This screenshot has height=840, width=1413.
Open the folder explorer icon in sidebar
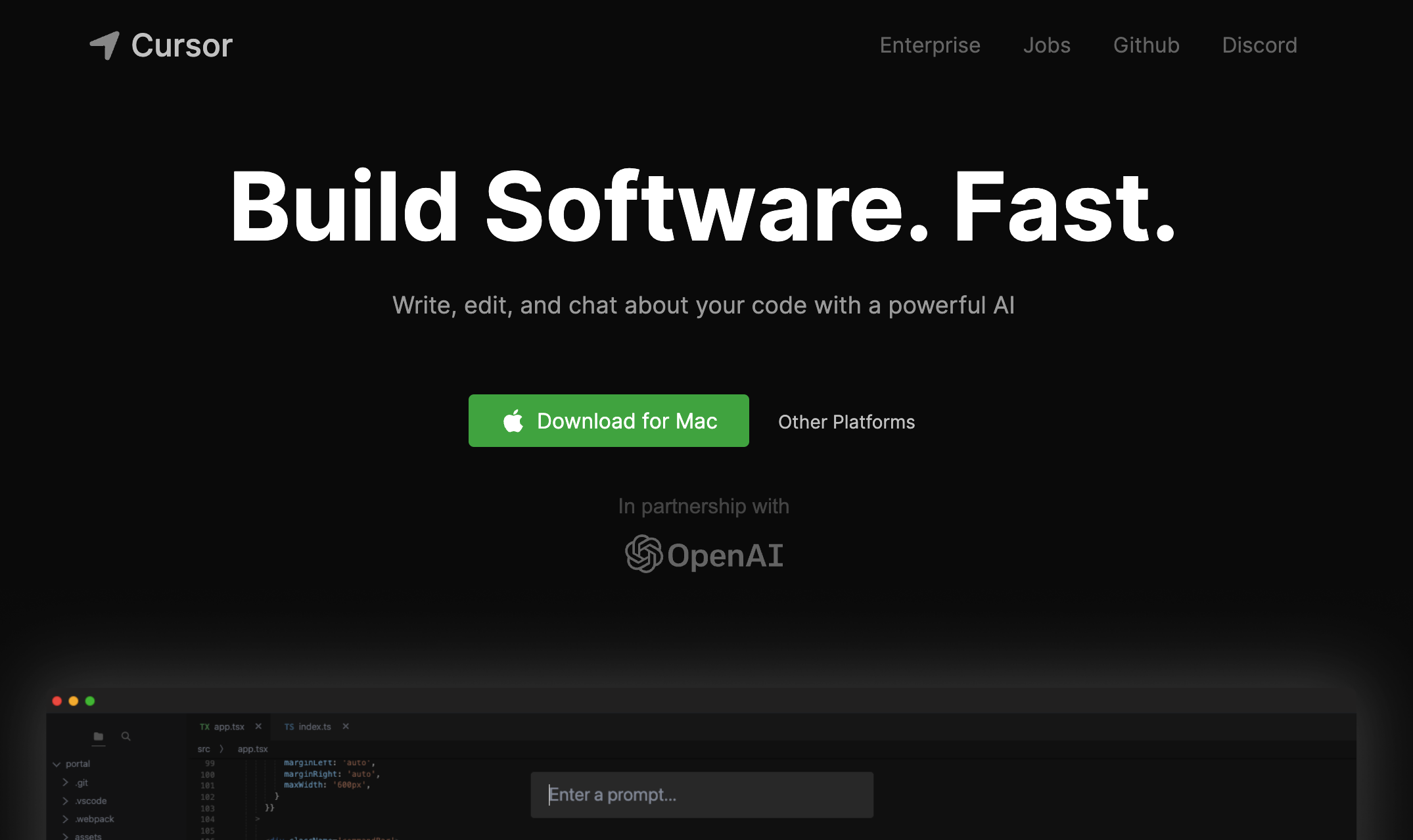point(99,736)
